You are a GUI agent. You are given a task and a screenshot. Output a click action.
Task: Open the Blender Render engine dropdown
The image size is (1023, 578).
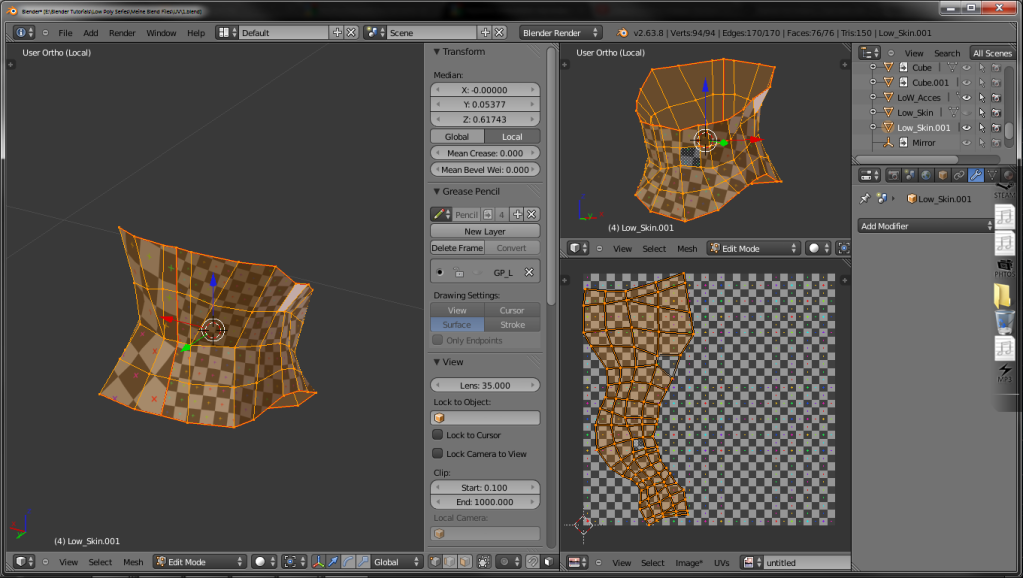(x=560, y=33)
